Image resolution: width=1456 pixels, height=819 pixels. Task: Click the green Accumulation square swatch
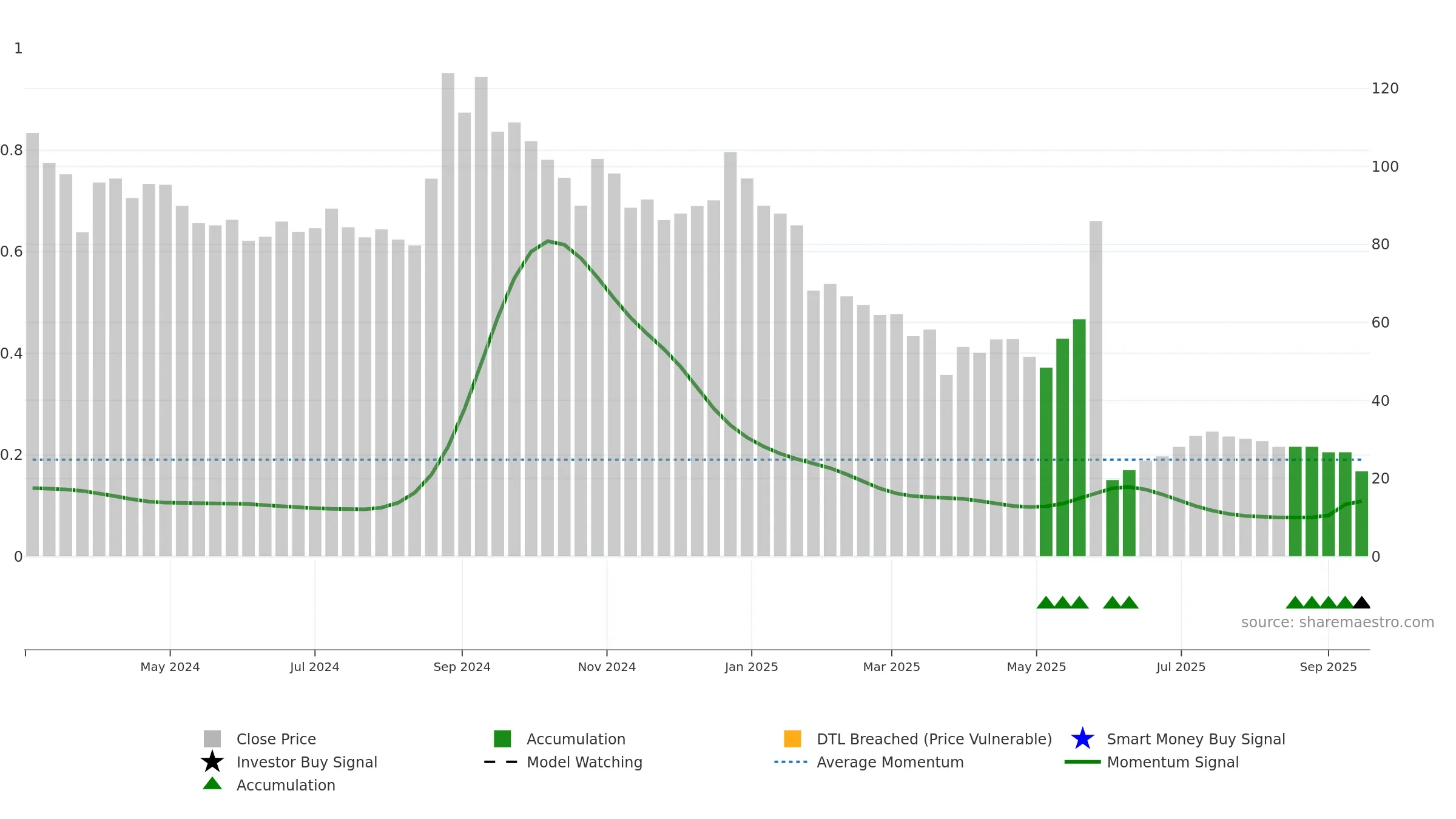502,739
